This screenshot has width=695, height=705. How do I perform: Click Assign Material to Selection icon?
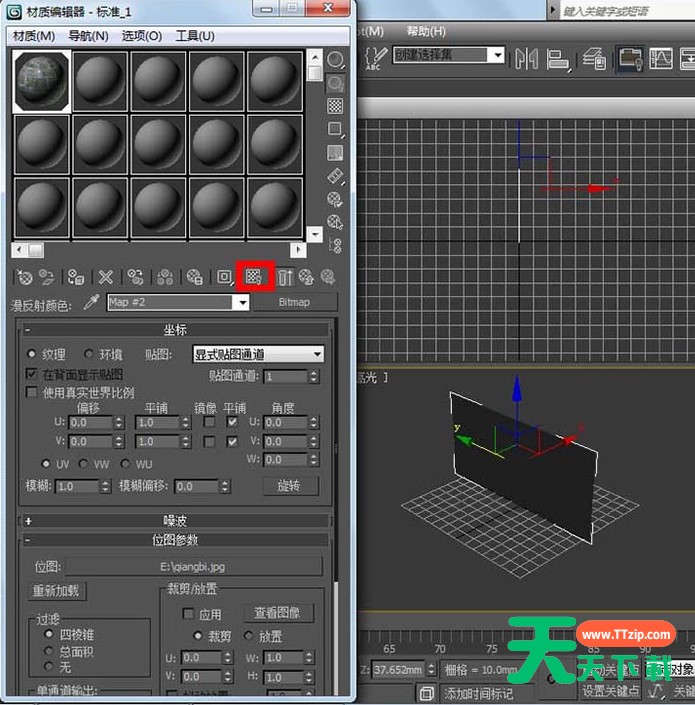(76, 277)
